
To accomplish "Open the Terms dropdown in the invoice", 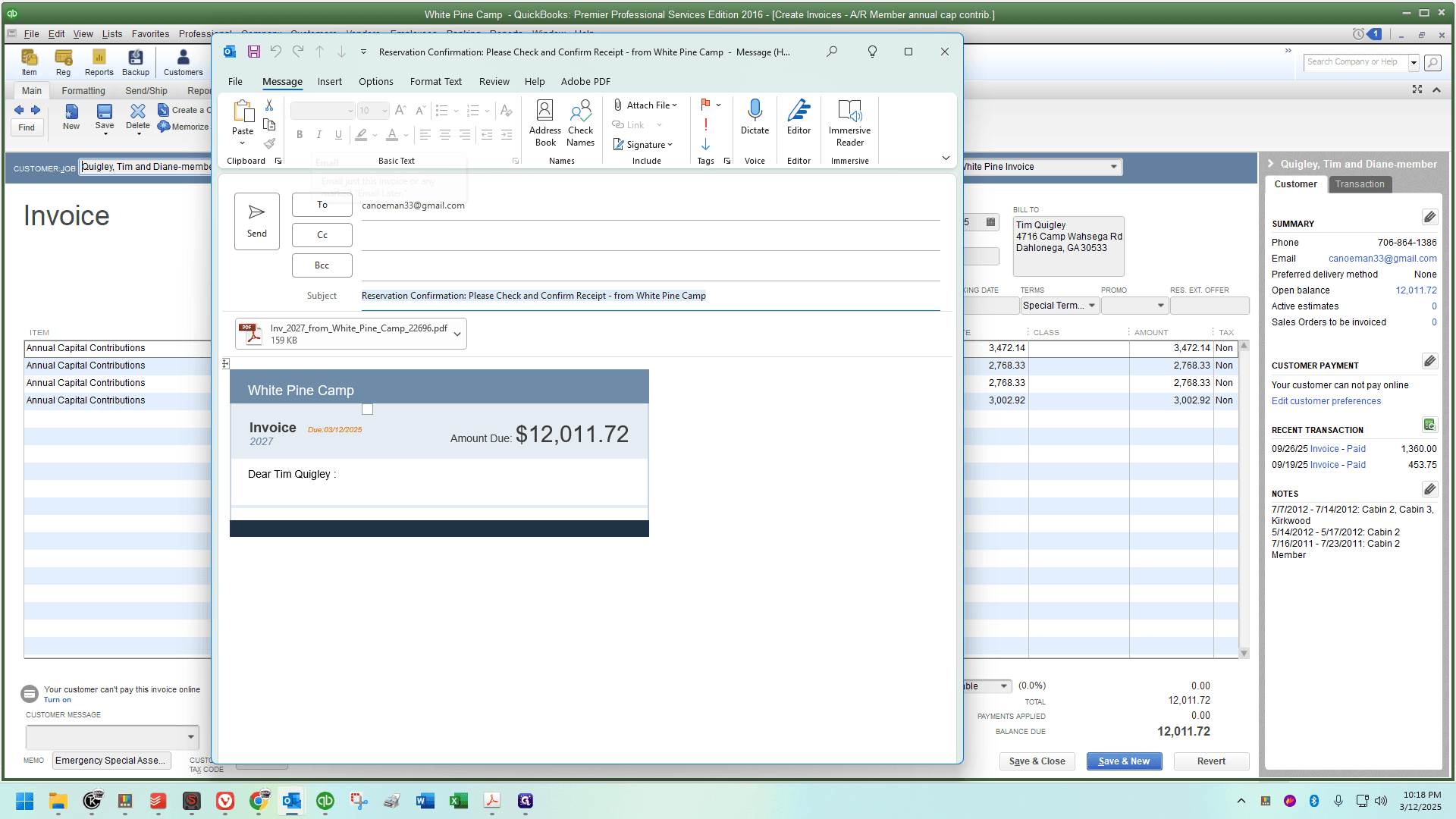I will pos(1092,306).
